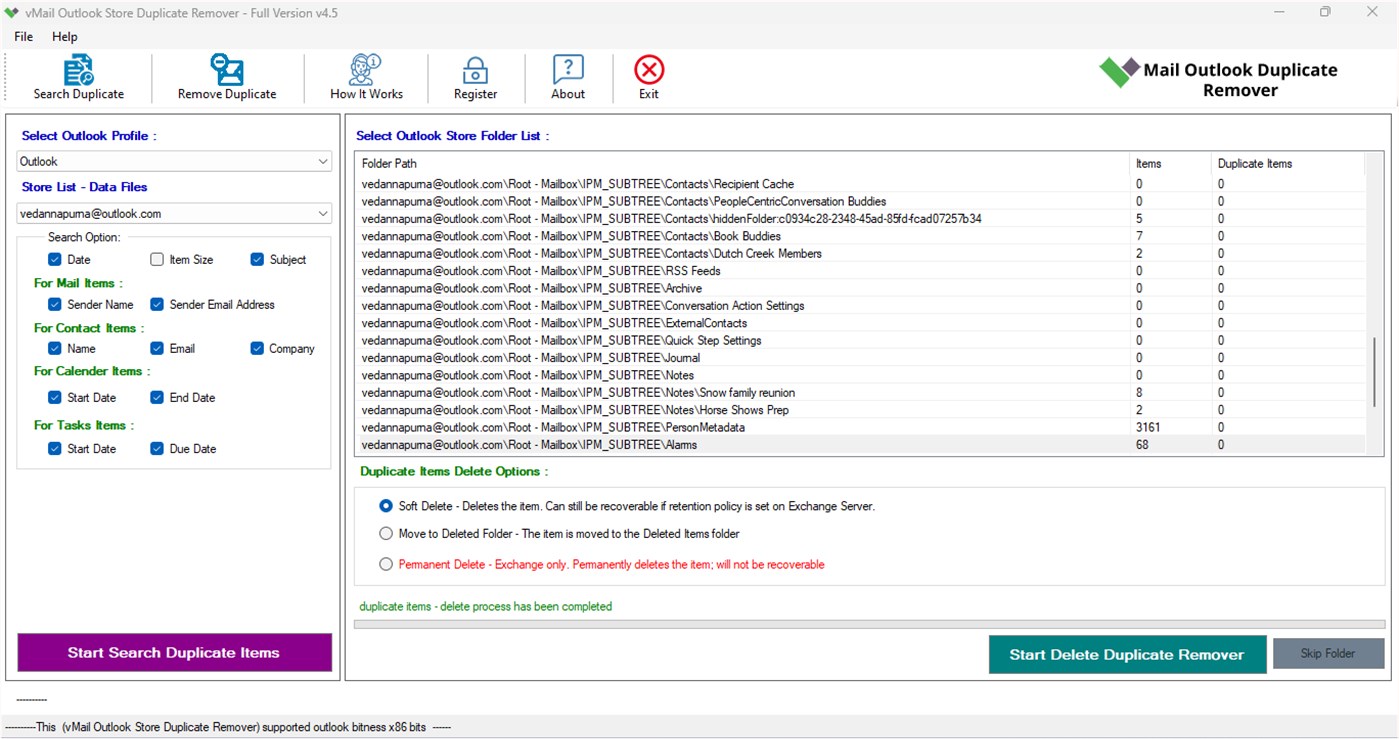Open the File menu
Screen dimensions: 1399x739
(22, 36)
